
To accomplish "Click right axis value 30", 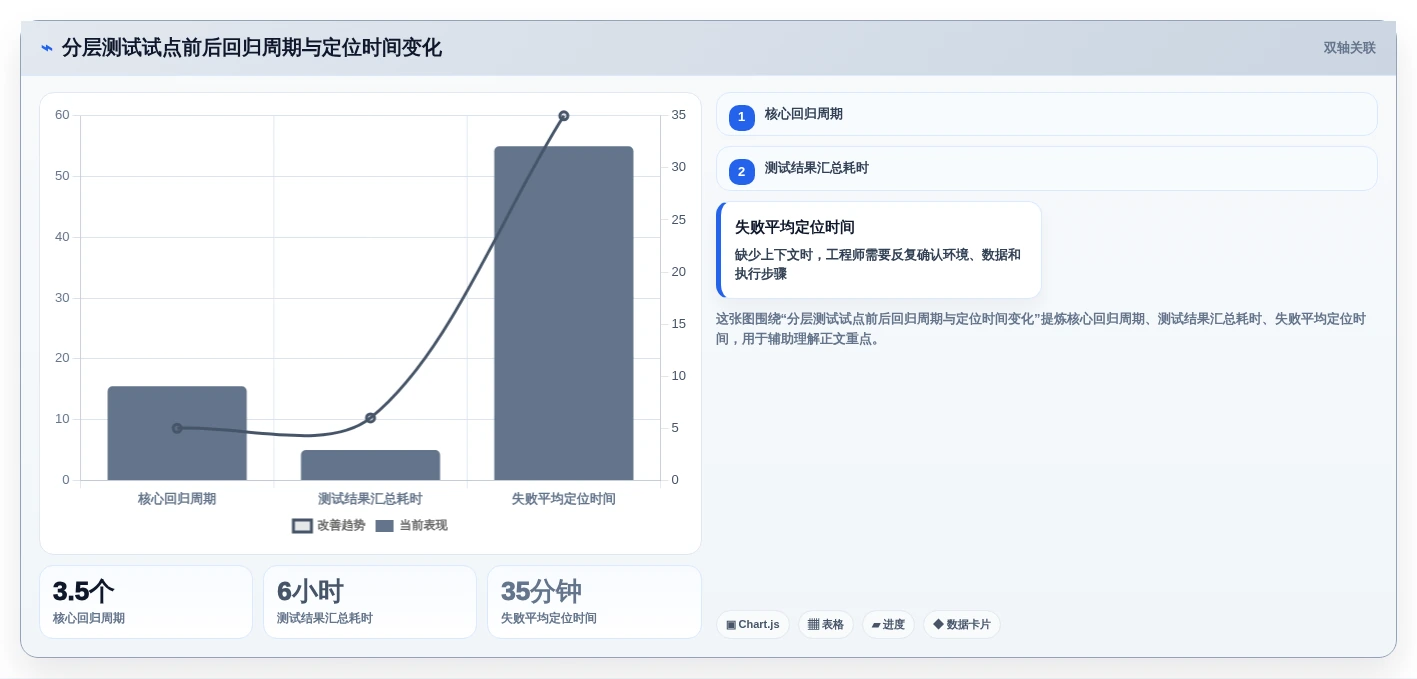I will click(x=679, y=167).
